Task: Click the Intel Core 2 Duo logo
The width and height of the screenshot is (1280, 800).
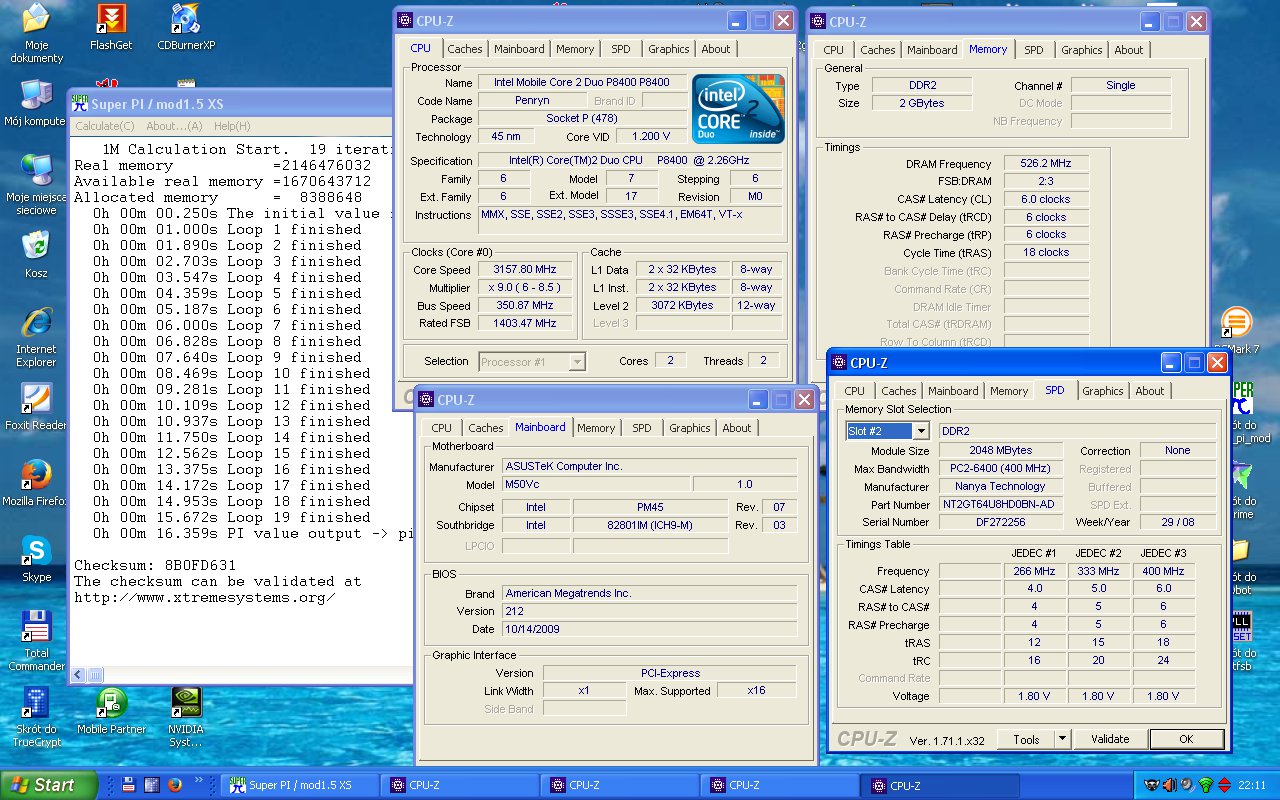Action: (739, 109)
